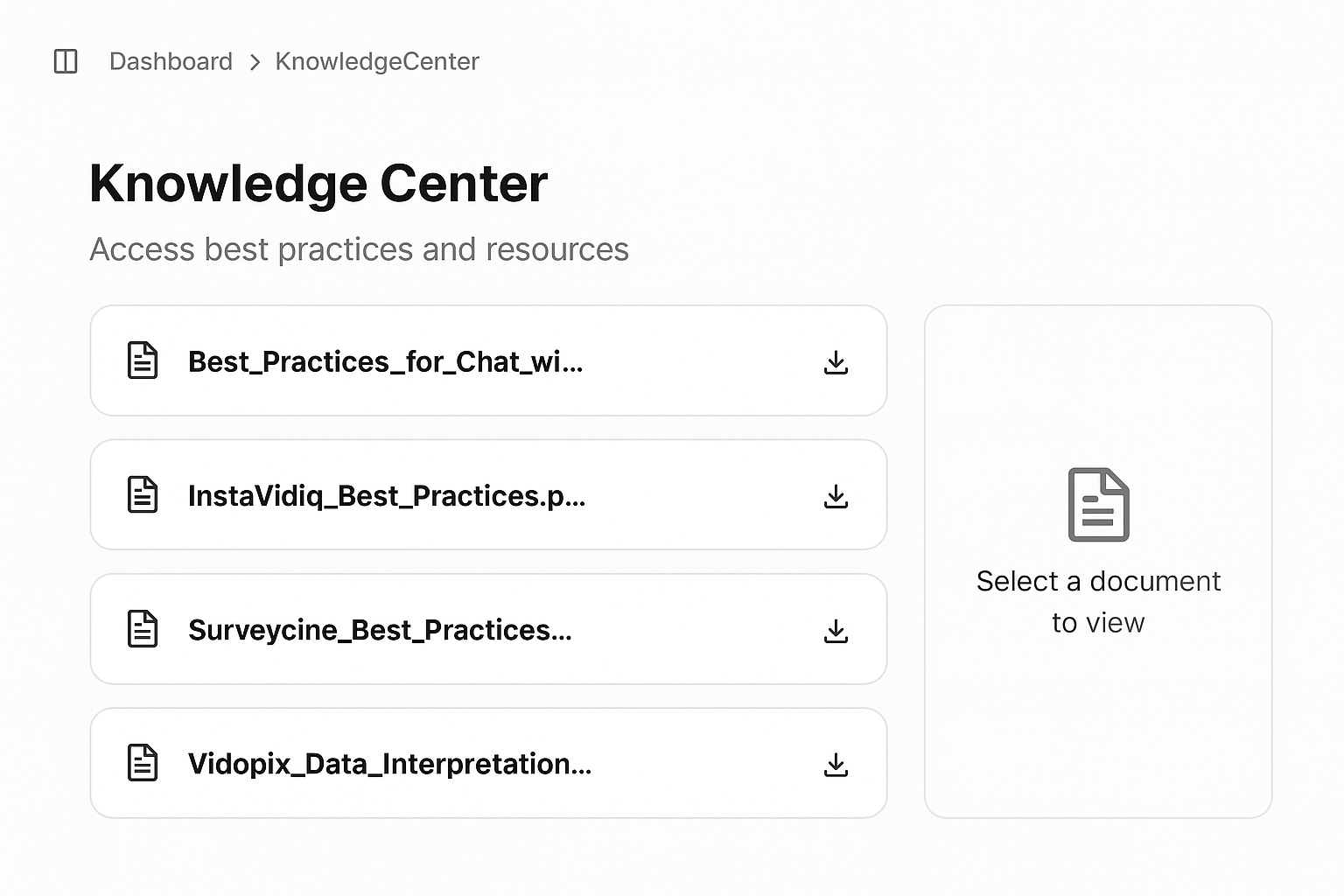Image resolution: width=1344 pixels, height=896 pixels.
Task: Download InstaVidiq_Best_Practices file
Action: [x=836, y=496]
